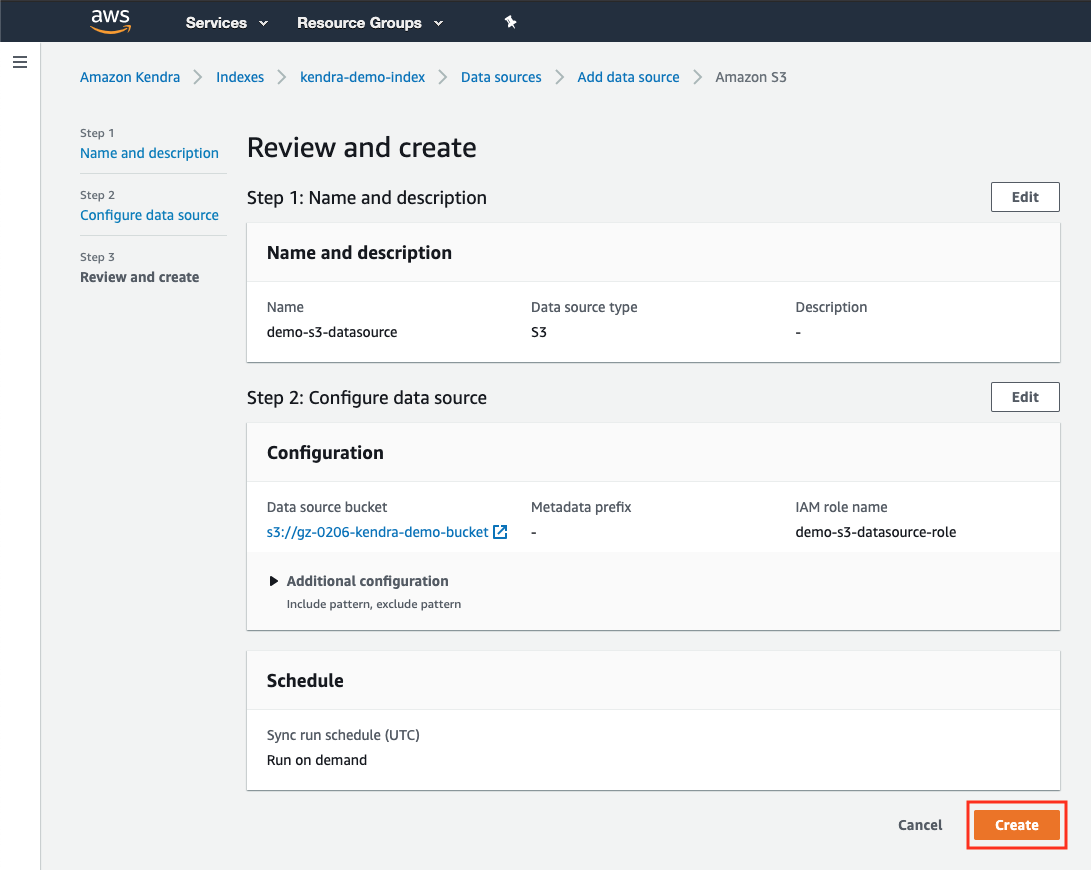Screen dimensions: 1091x870
Task: Edit Step 2 Configure data source
Action: click(x=1025, y=397)
